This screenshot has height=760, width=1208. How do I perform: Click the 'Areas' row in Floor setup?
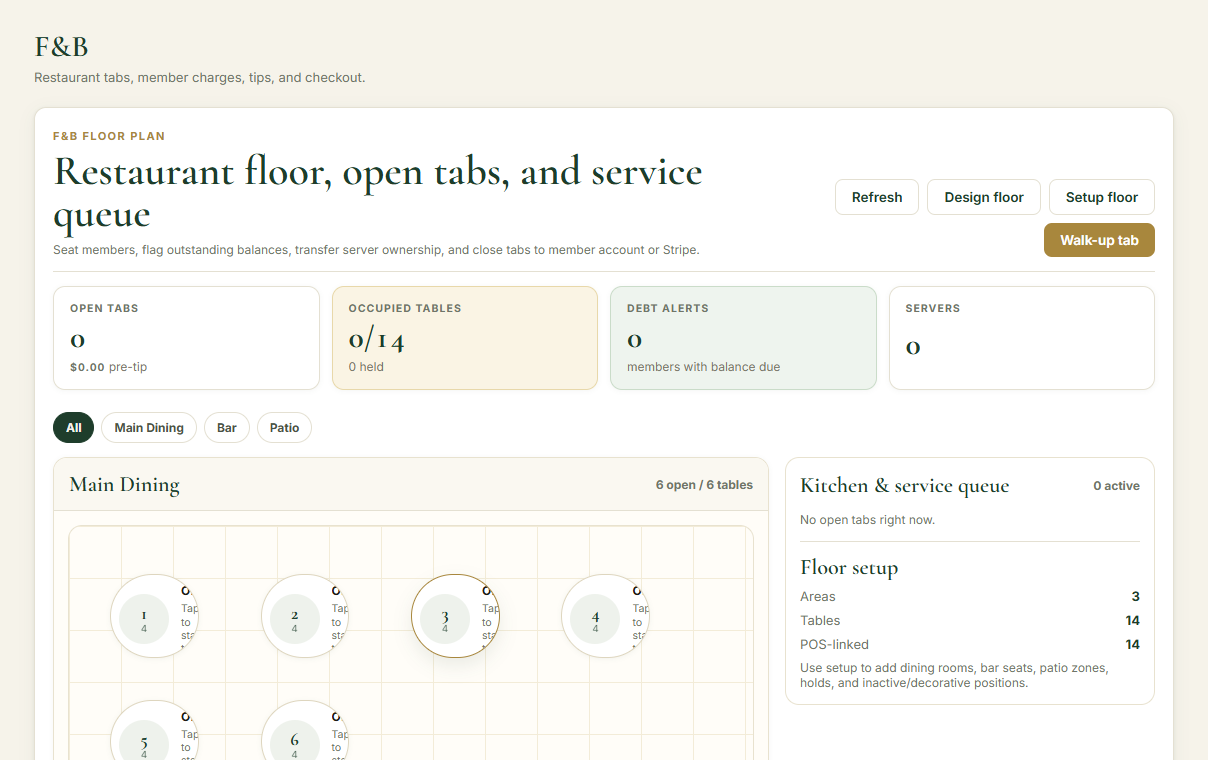[x=970, y=596]
